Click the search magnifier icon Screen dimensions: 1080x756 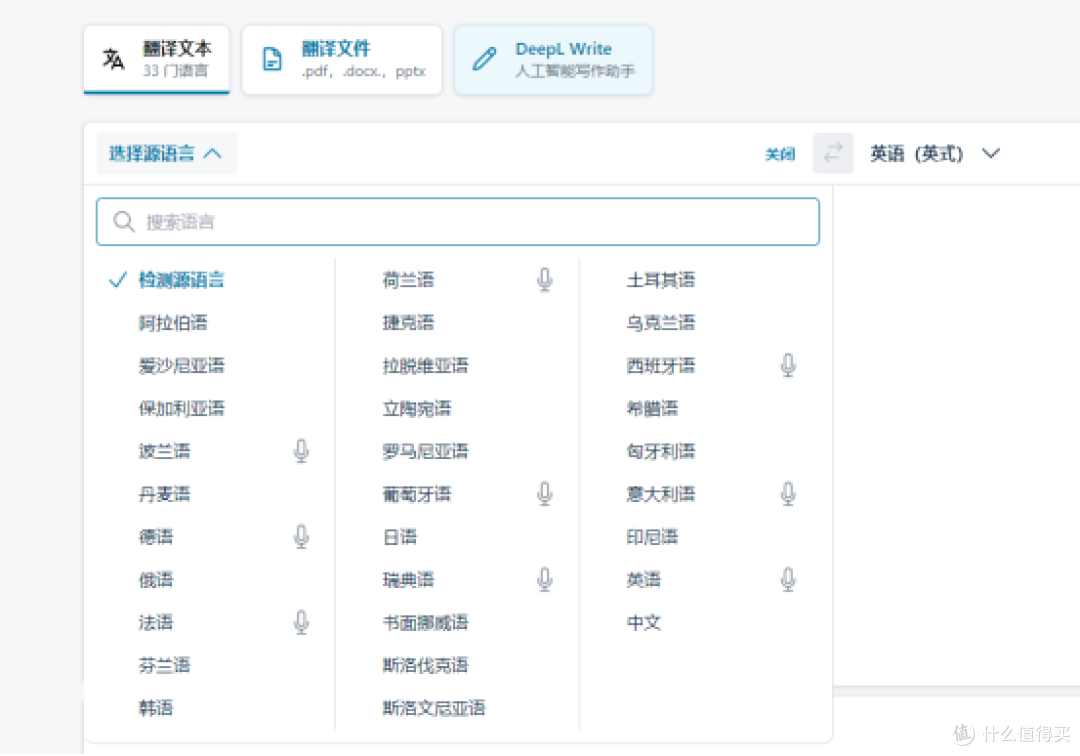[x=124, y=222]
